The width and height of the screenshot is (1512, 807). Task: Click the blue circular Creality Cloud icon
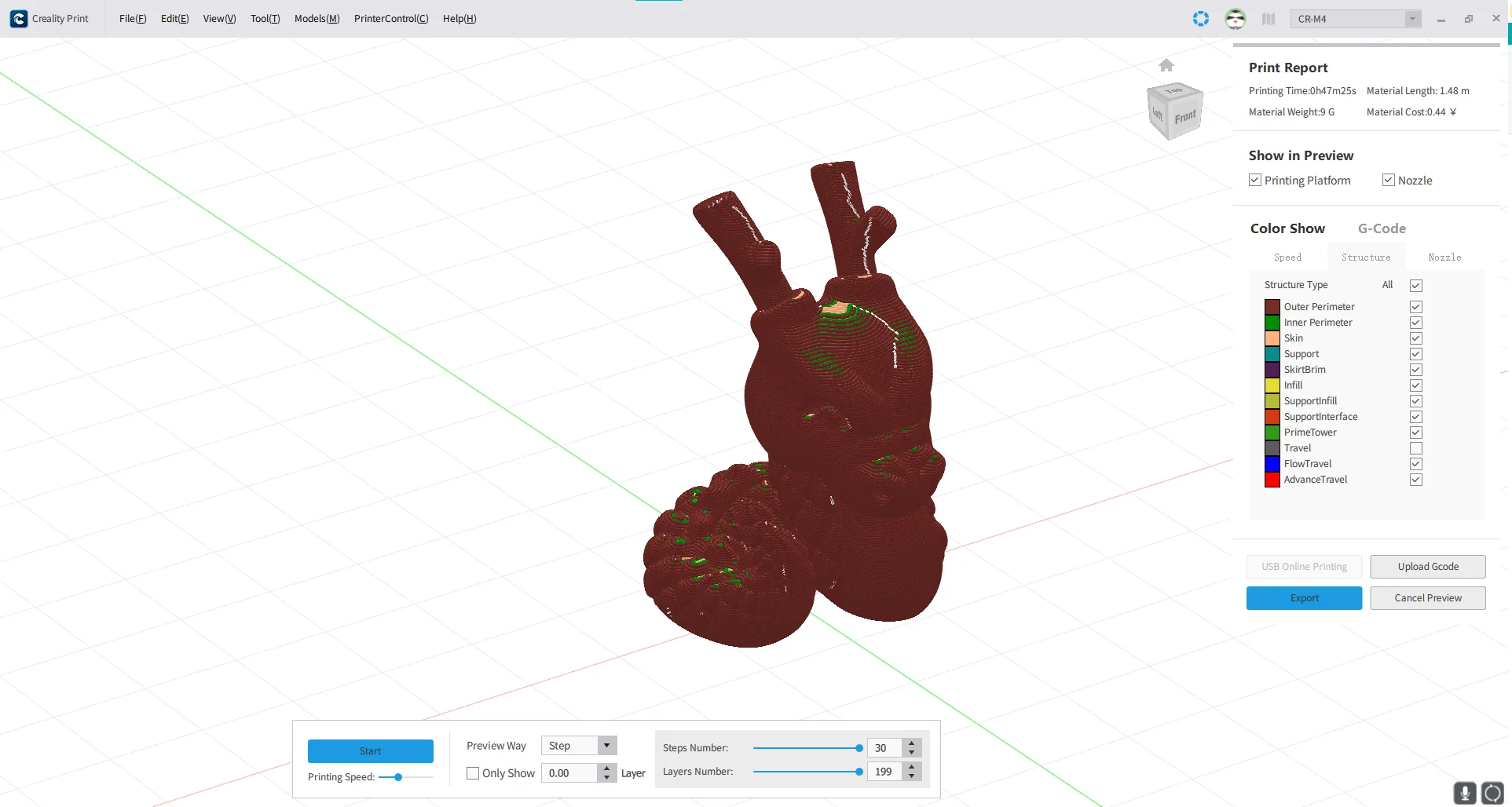point(1200,19)
